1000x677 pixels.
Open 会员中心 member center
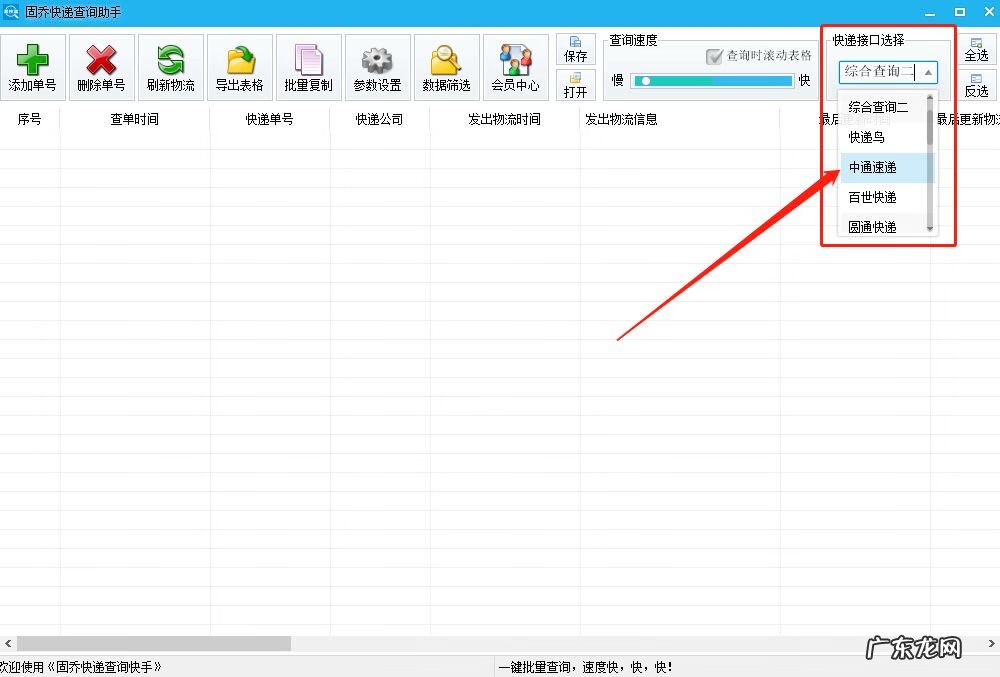pyautogui.click(x=515, y=68)
